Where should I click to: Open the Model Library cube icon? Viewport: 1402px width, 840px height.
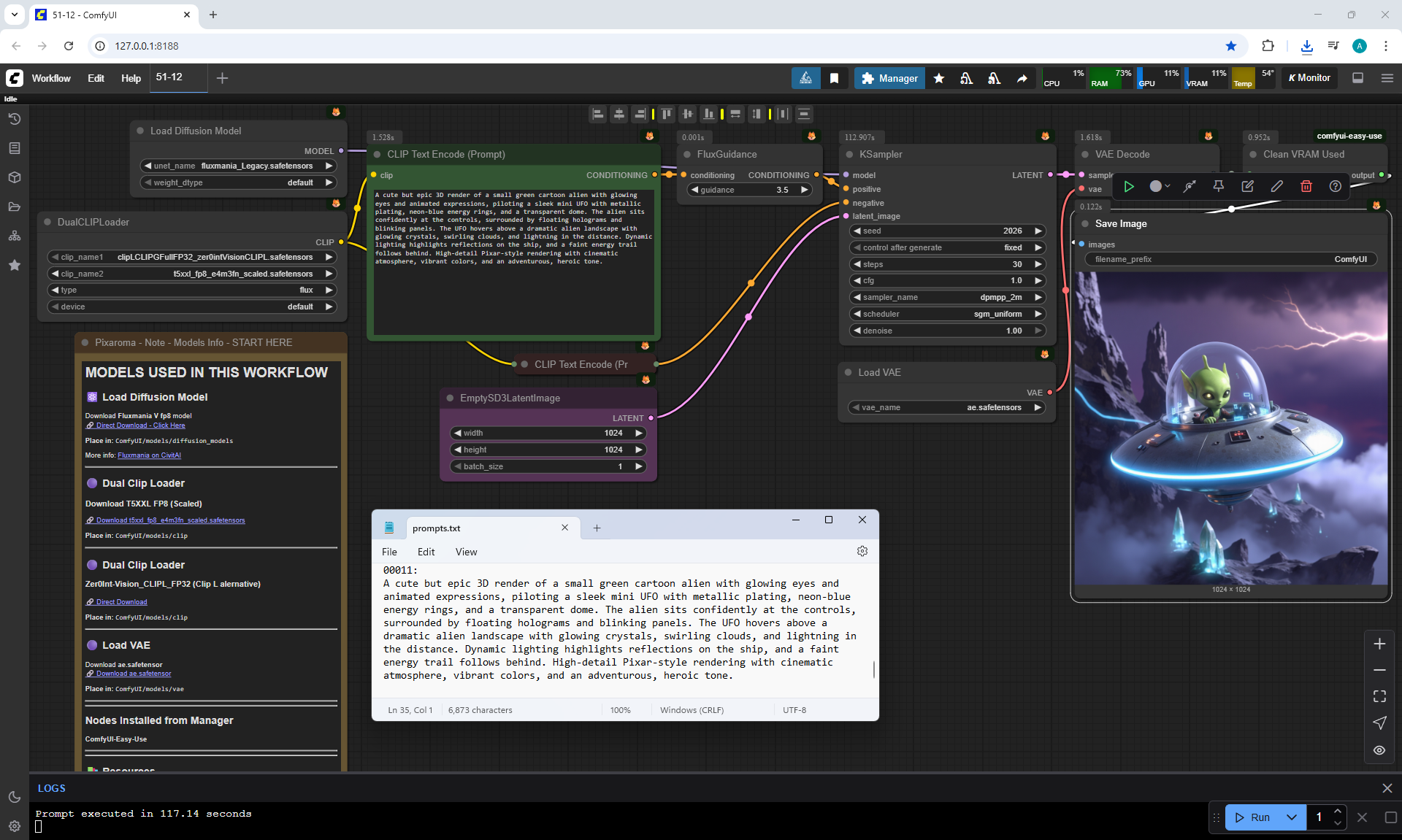click(x=15, y=177)
